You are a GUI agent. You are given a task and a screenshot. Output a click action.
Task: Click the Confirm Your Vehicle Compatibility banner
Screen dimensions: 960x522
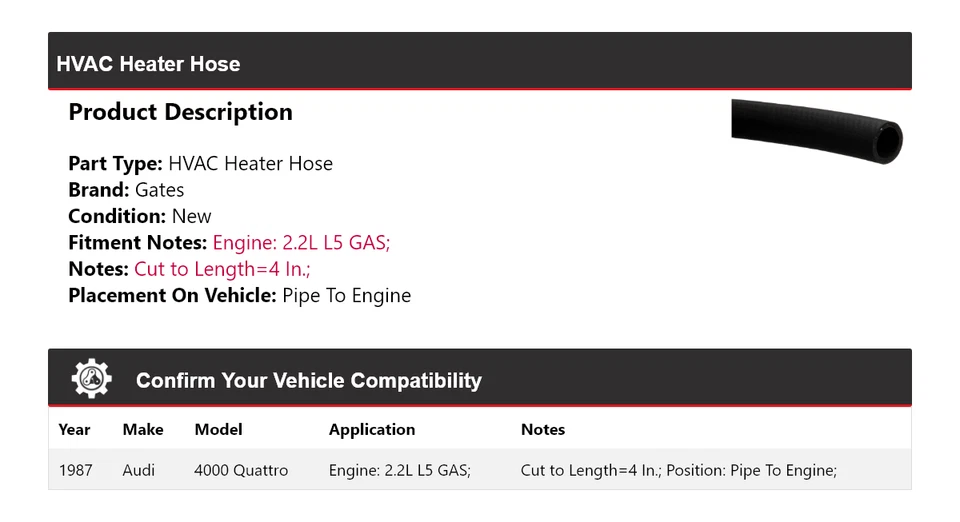pos(308,381)
